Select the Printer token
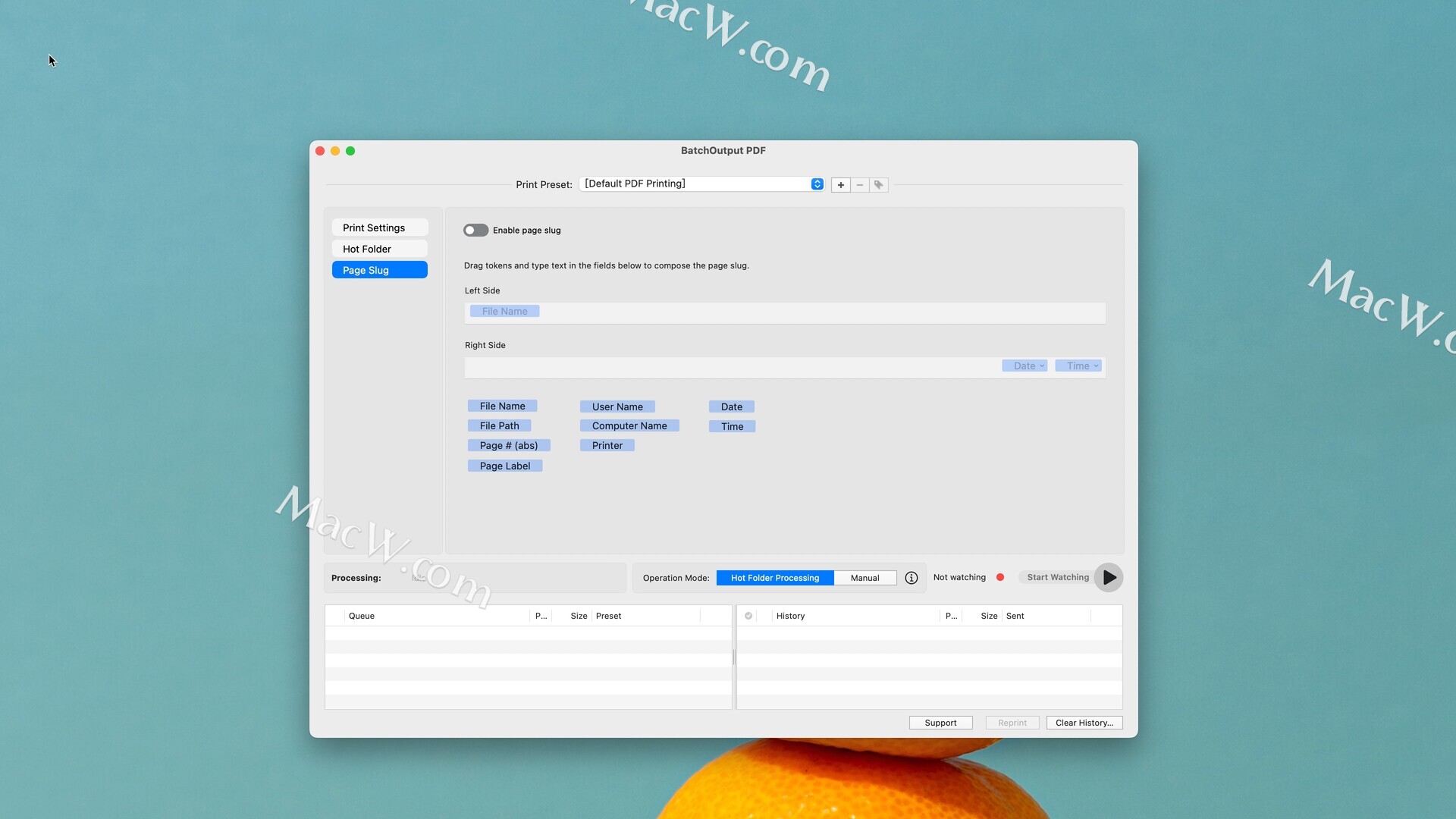This screenshot has height=819, width=1456. tap(607, 446)
